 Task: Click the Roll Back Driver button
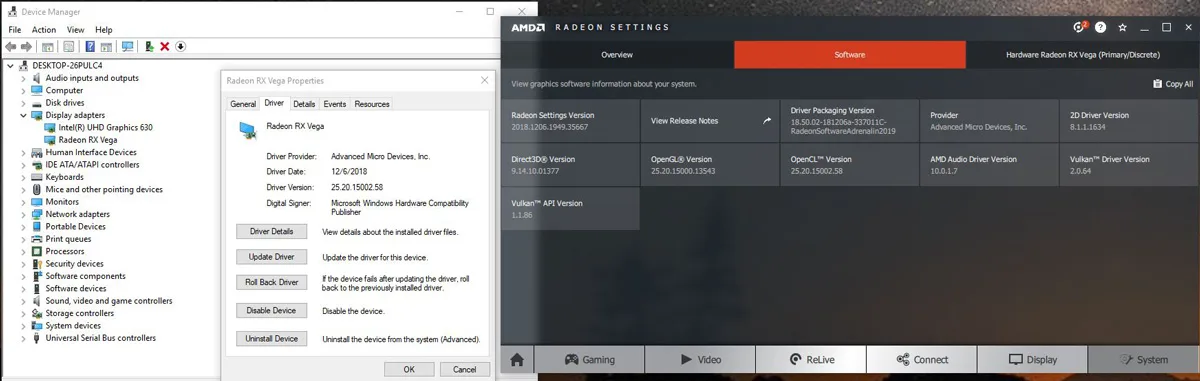pyautogui.click(x=271, y=283)
